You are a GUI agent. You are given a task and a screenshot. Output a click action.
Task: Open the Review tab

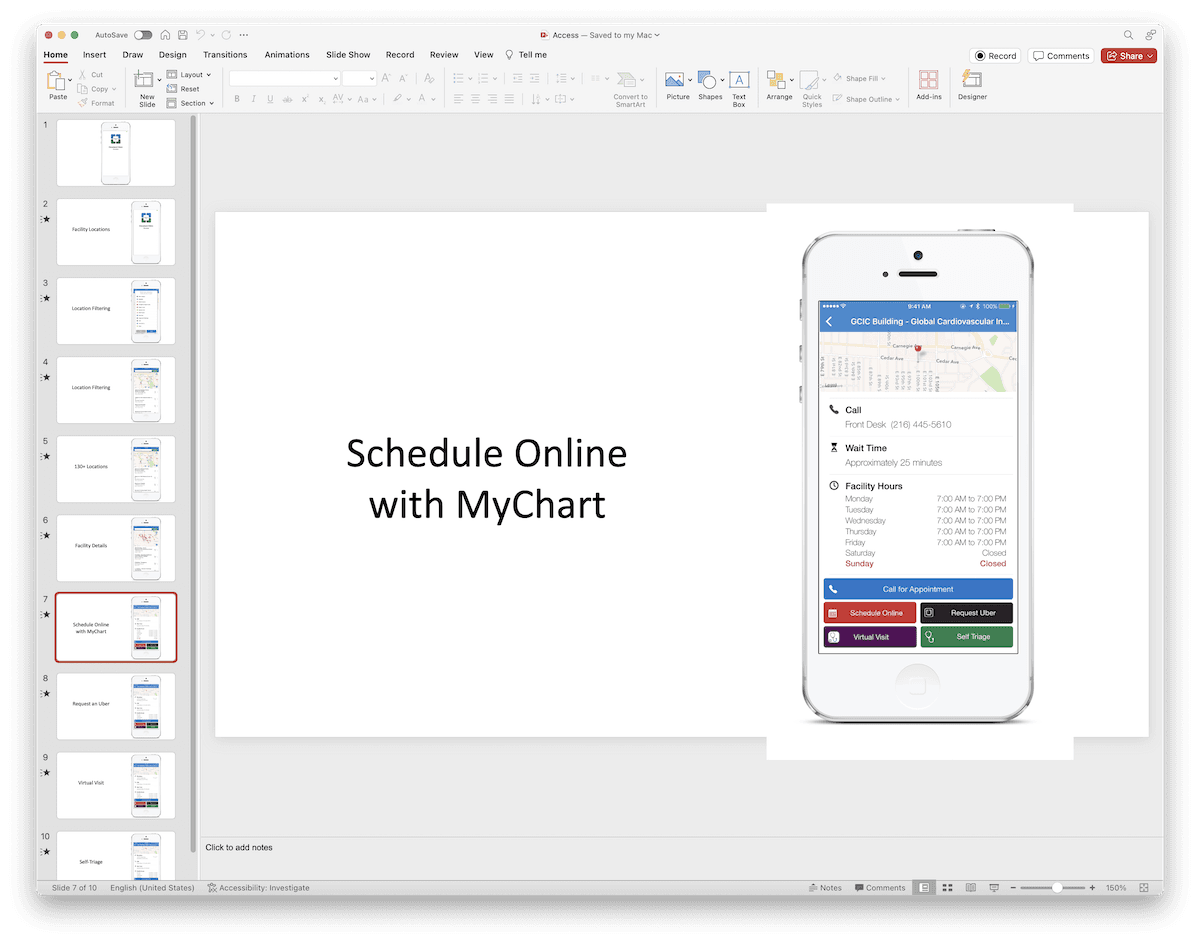tap(444, 55)
